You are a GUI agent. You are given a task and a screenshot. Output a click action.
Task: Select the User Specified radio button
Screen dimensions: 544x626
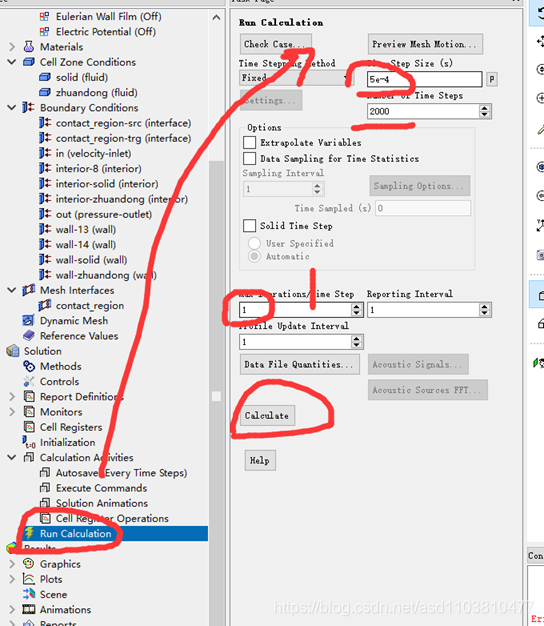click(x=254, y=243)
